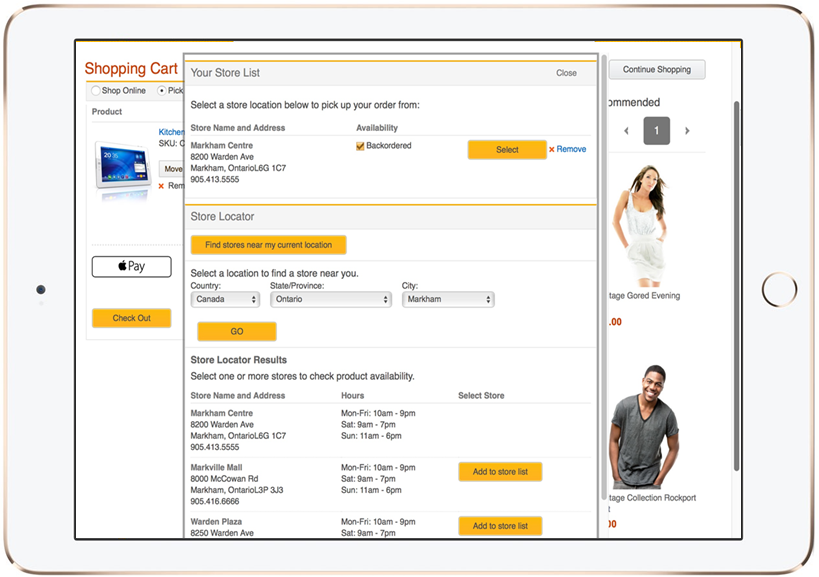Show next recommended items with right arrow
The height and width of the screenshot is (577, 819).
point(687,130)
